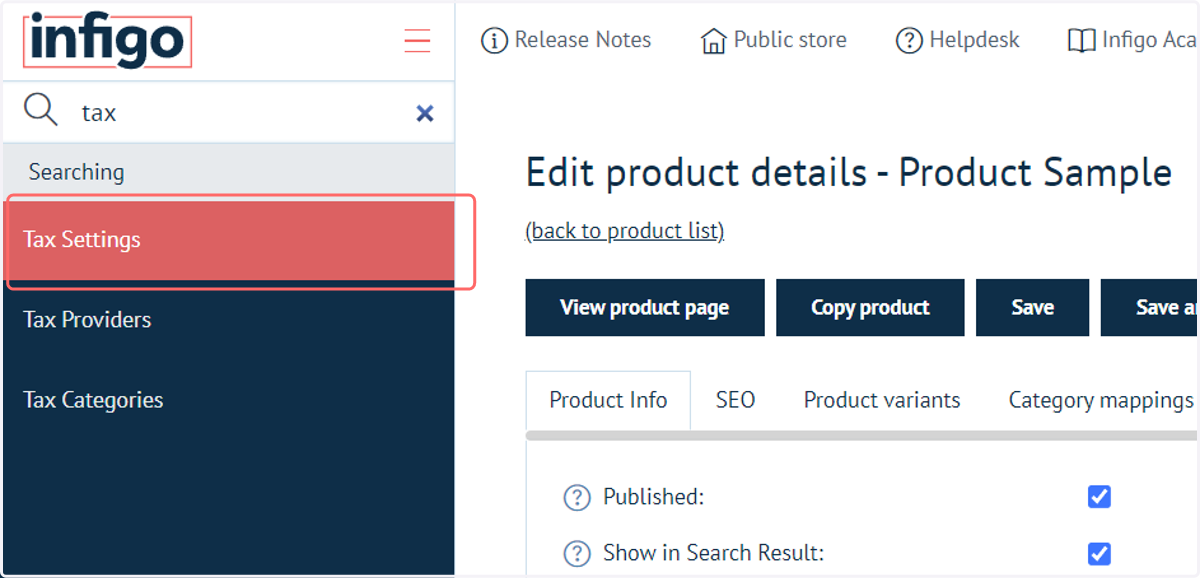Click the Edit product details heading

[x=848, y=173]
